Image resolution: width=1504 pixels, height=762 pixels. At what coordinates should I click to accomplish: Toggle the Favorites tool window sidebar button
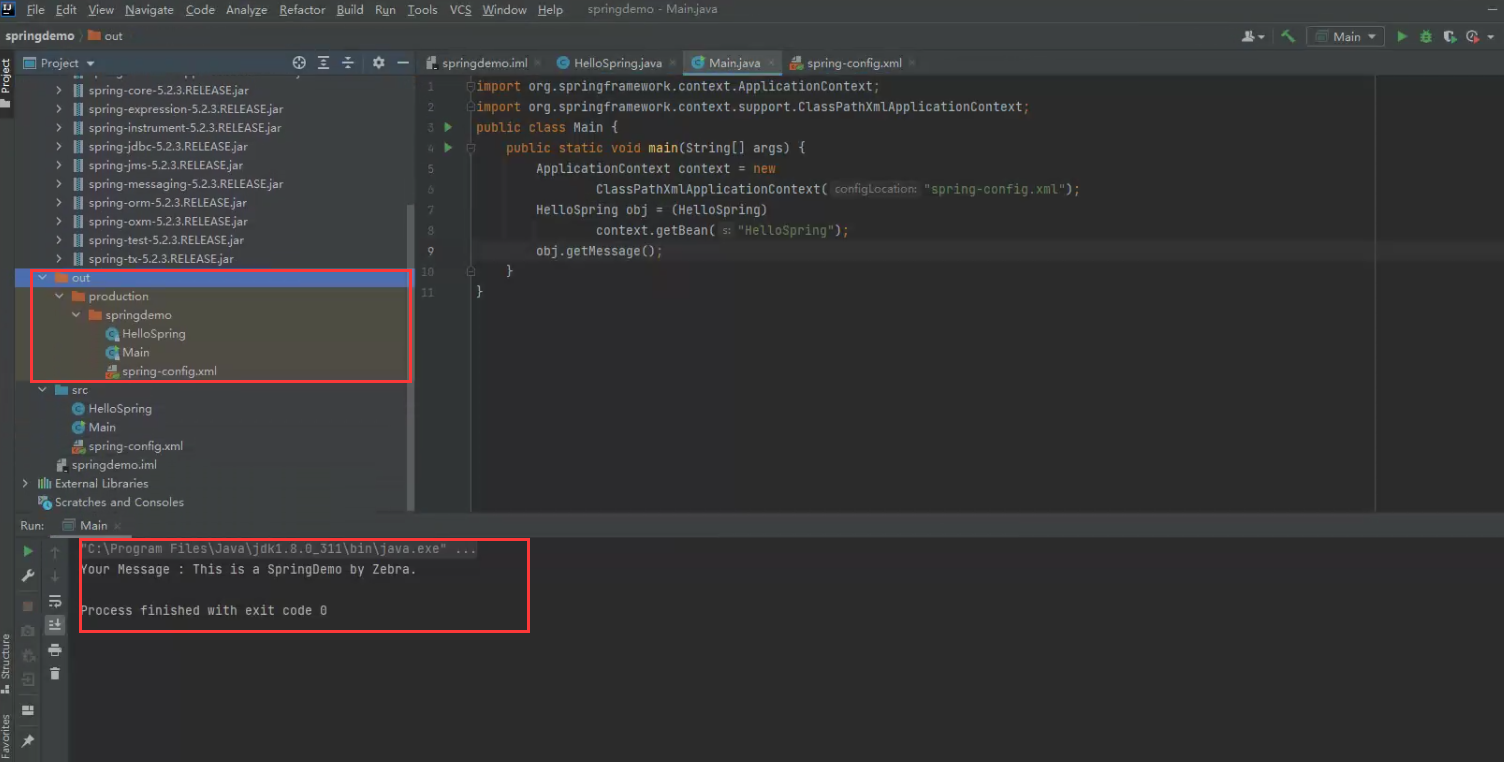pyautogui.click(x=6, y=736)
